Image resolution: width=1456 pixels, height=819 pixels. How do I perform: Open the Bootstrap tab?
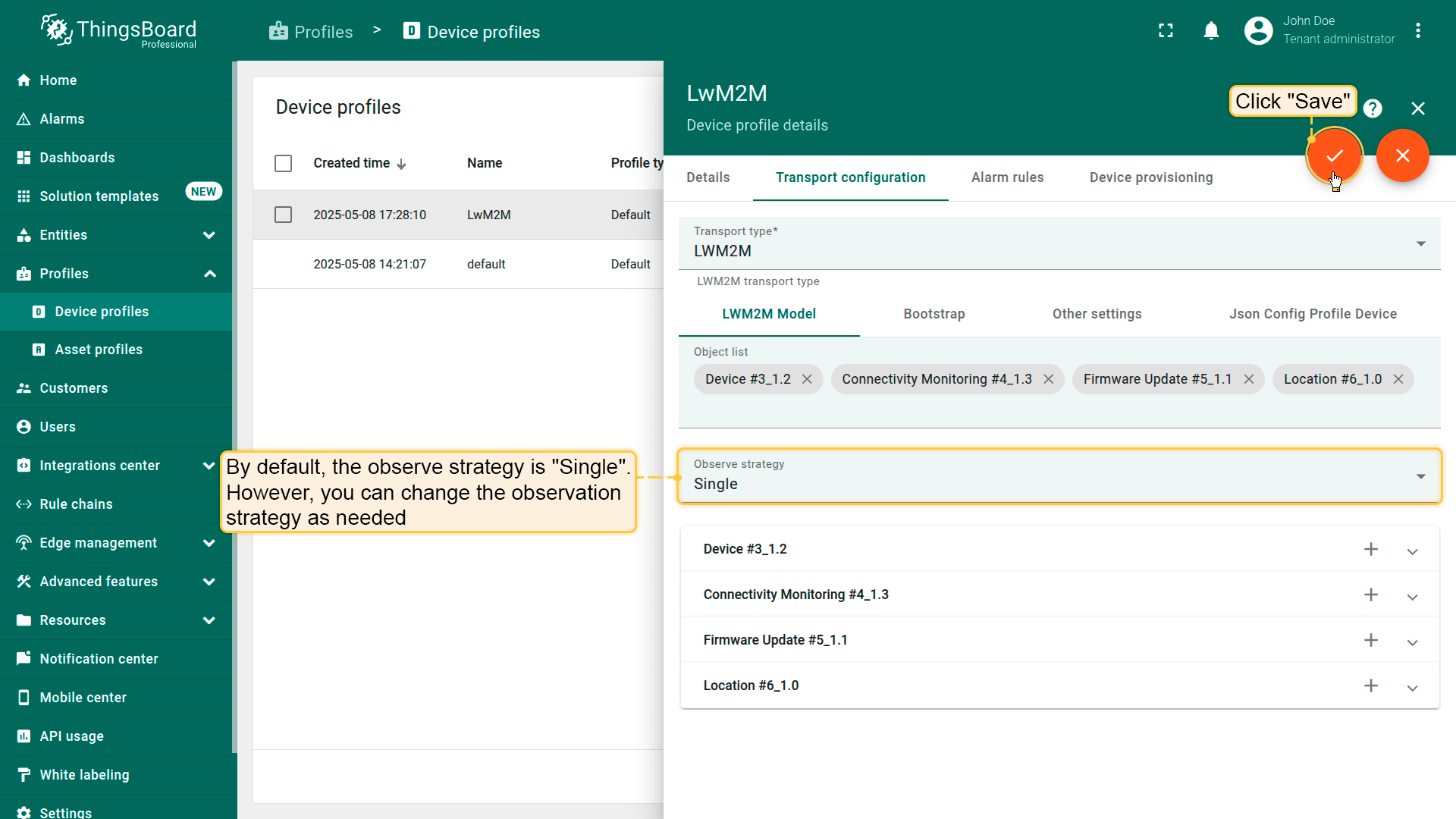(x=934, y=314)
